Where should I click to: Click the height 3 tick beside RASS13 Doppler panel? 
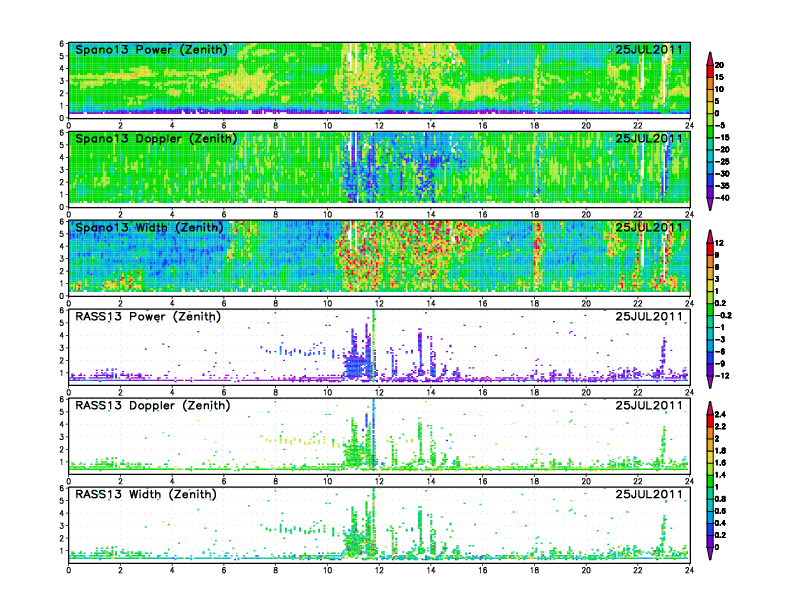62,437
